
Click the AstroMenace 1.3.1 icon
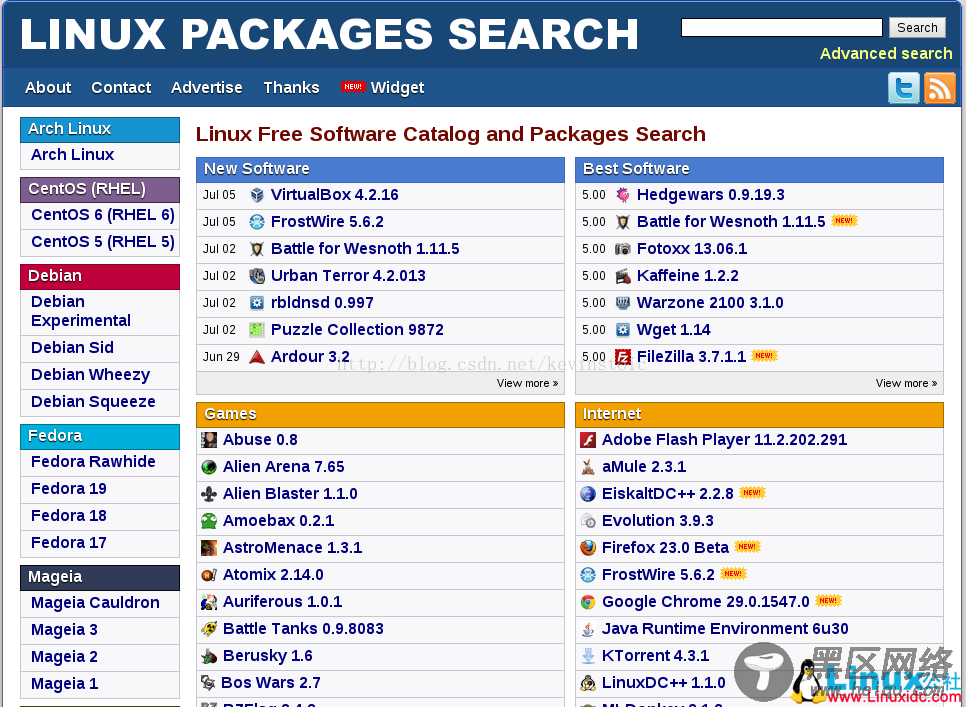pos(209,548)
